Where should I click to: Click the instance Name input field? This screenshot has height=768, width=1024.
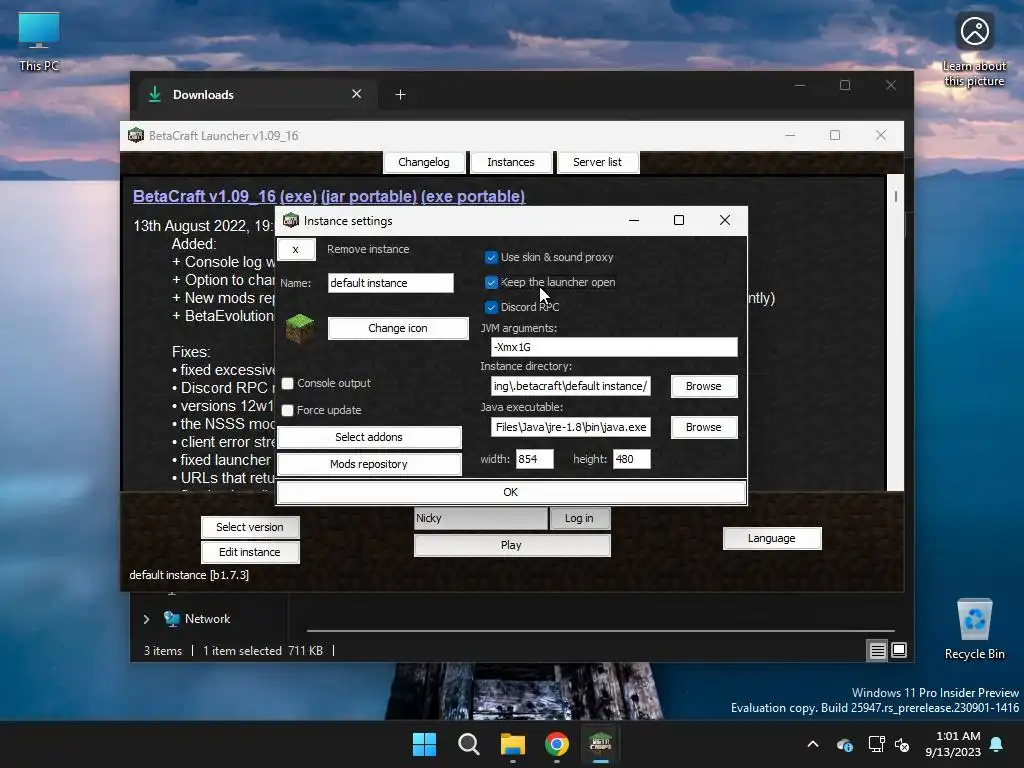coord(391,283)
